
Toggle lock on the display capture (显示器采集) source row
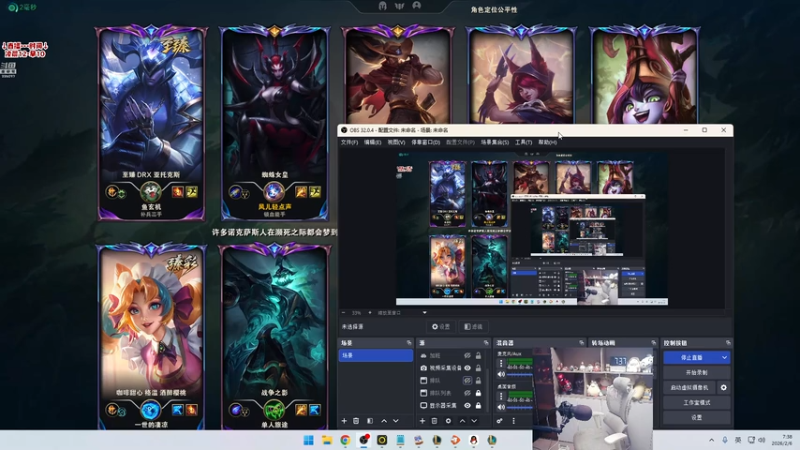tap(479, 406)
